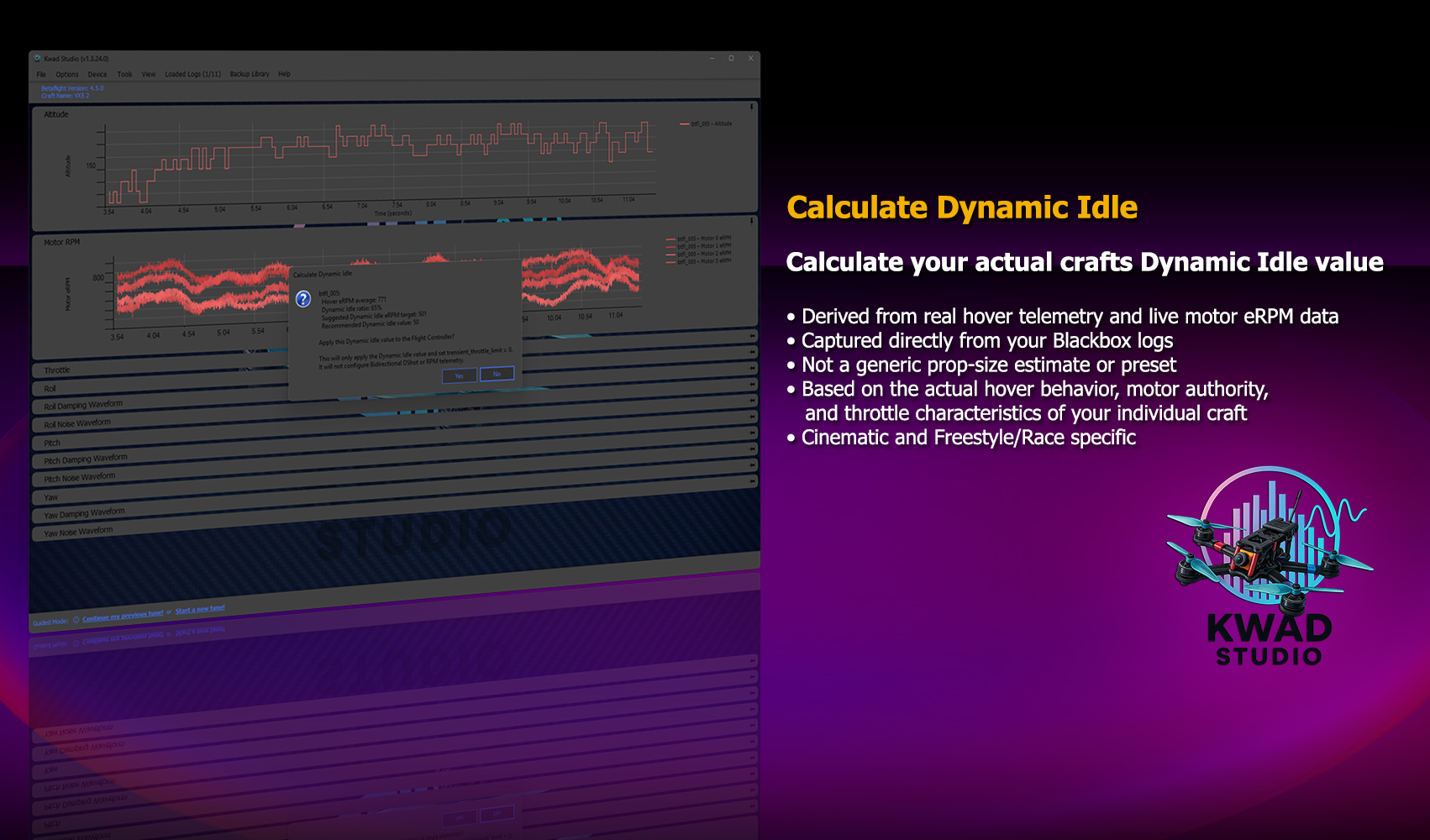Click the Guided Mode info icon
Viewport: 1430px width, 840px height.
point(76,620)
